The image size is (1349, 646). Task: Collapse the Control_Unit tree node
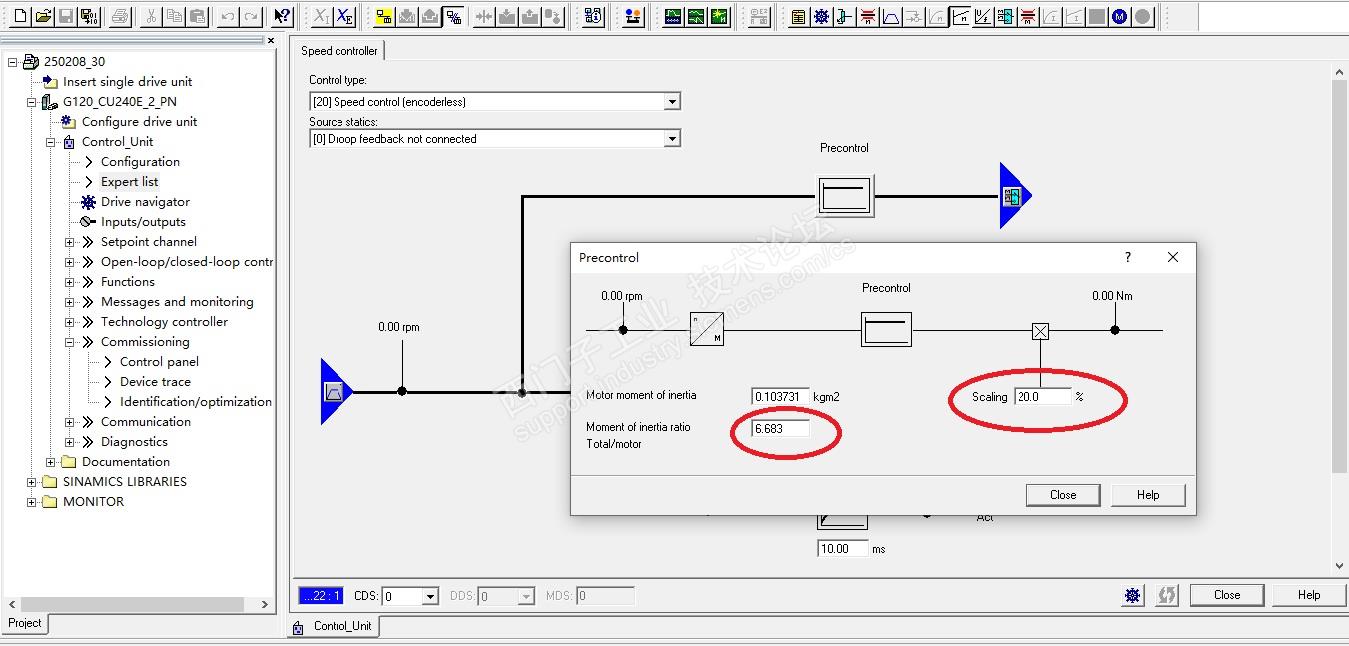coord(51,142)
